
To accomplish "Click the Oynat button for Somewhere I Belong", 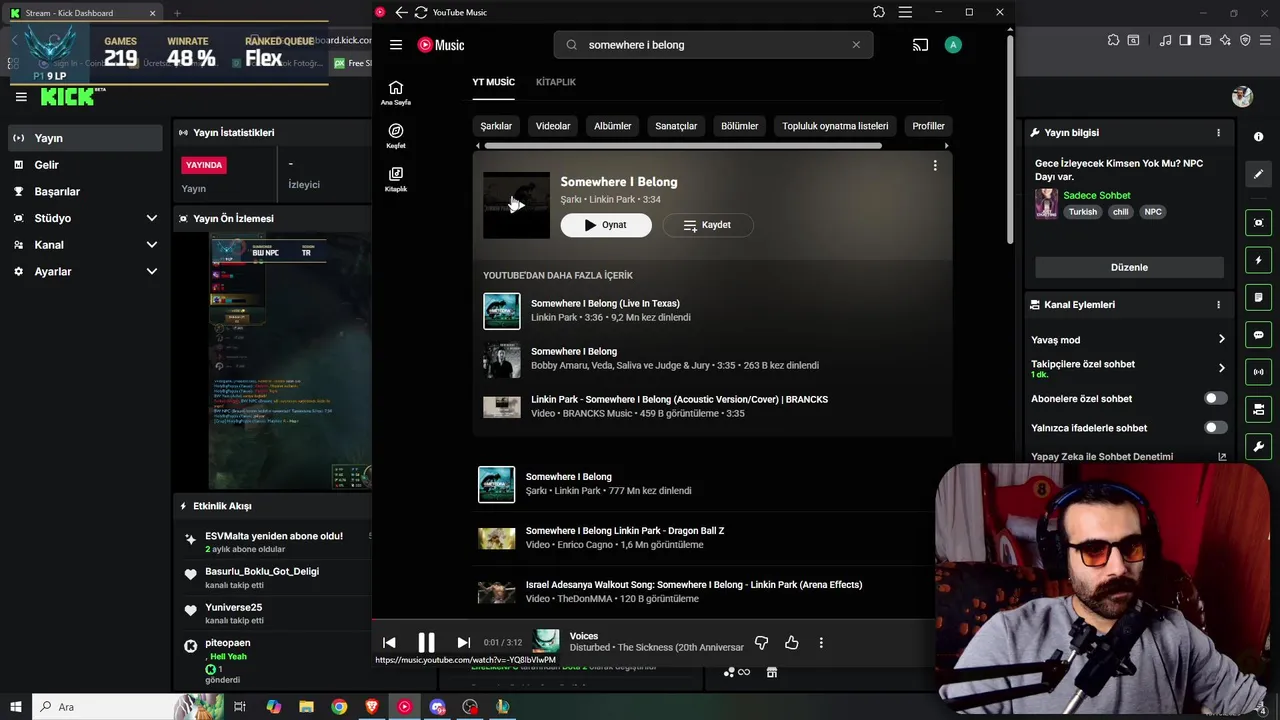I will point(606,225).
